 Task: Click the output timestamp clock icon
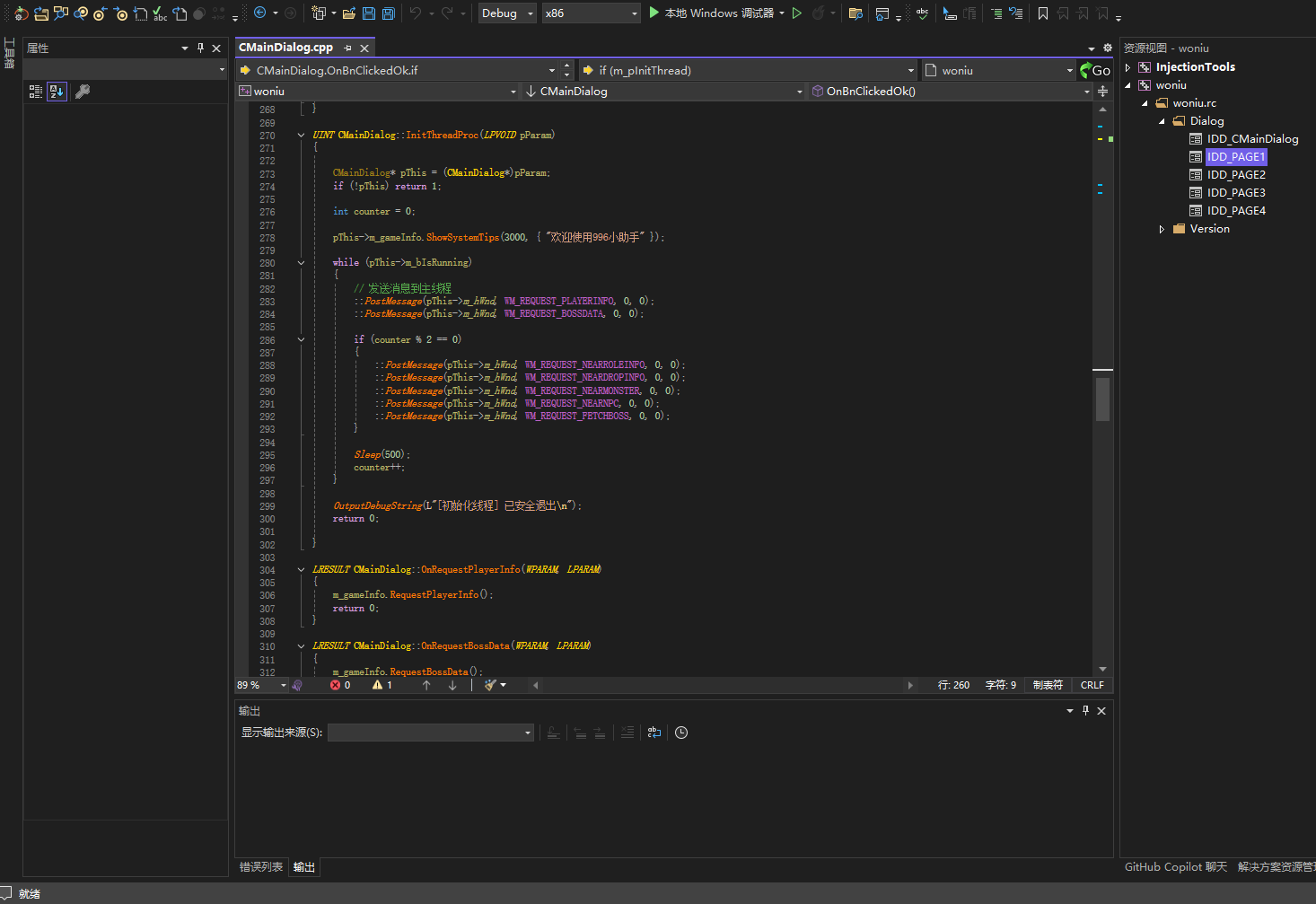coord(681,733)
